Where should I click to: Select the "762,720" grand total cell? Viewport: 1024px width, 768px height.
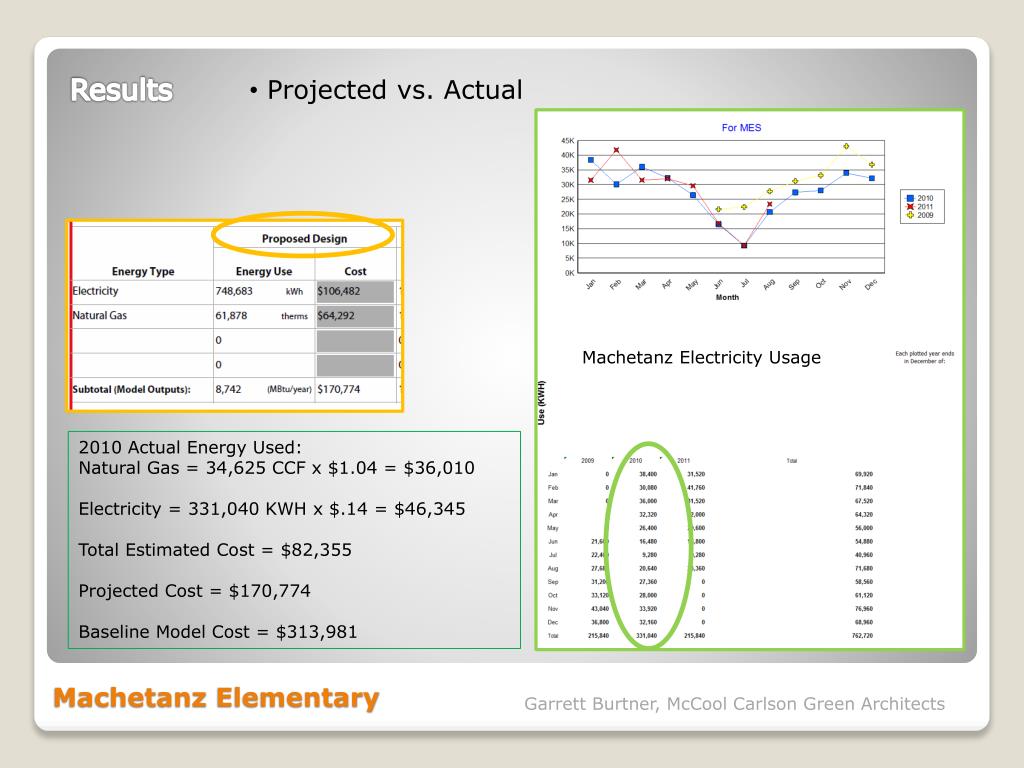(862, 635)
